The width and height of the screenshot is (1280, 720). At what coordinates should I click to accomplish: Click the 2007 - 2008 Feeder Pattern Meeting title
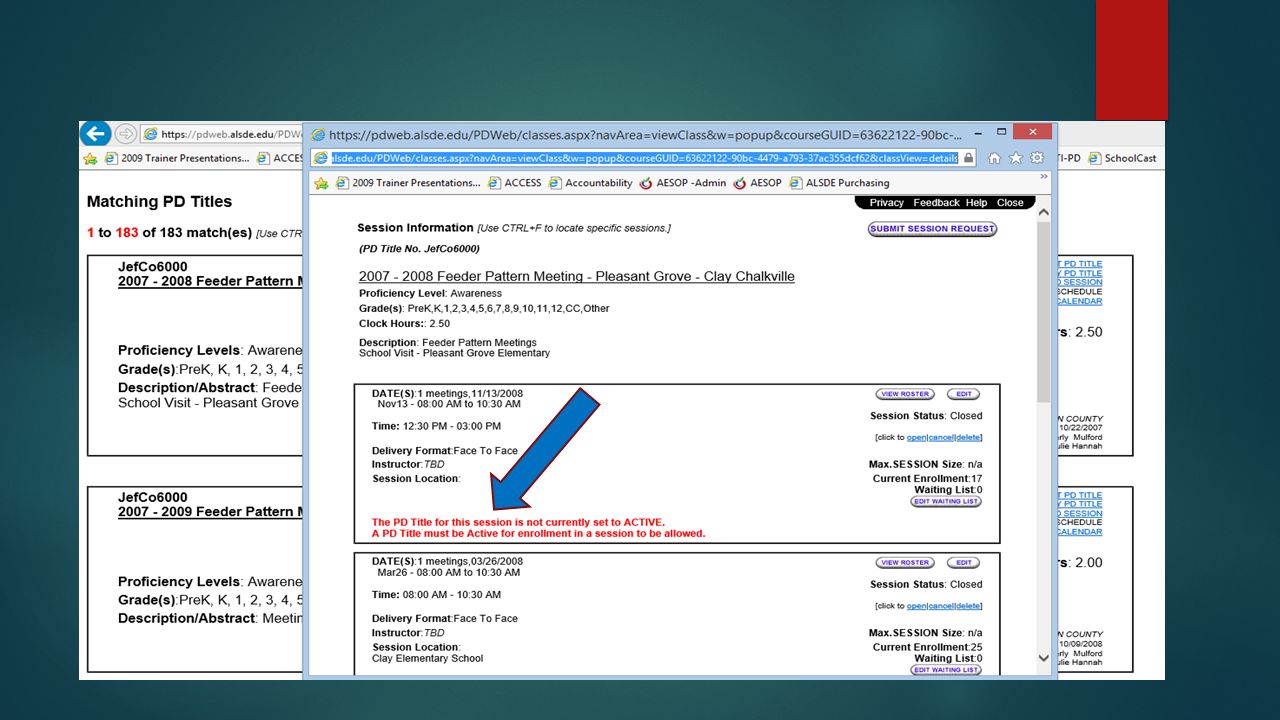(x=577, y=276)
